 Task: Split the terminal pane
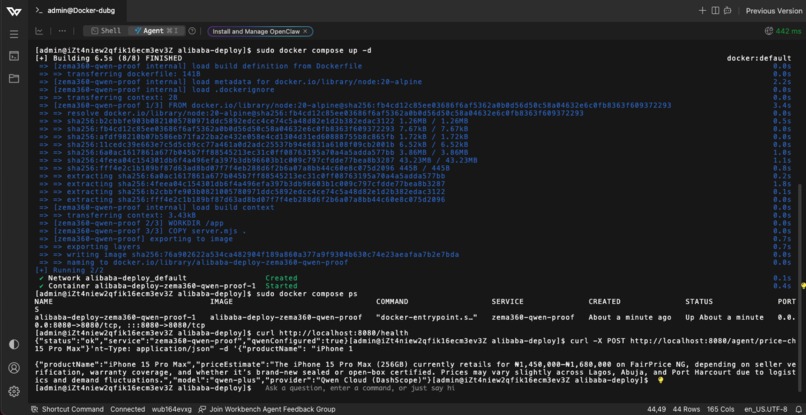[x=715, y=10]
